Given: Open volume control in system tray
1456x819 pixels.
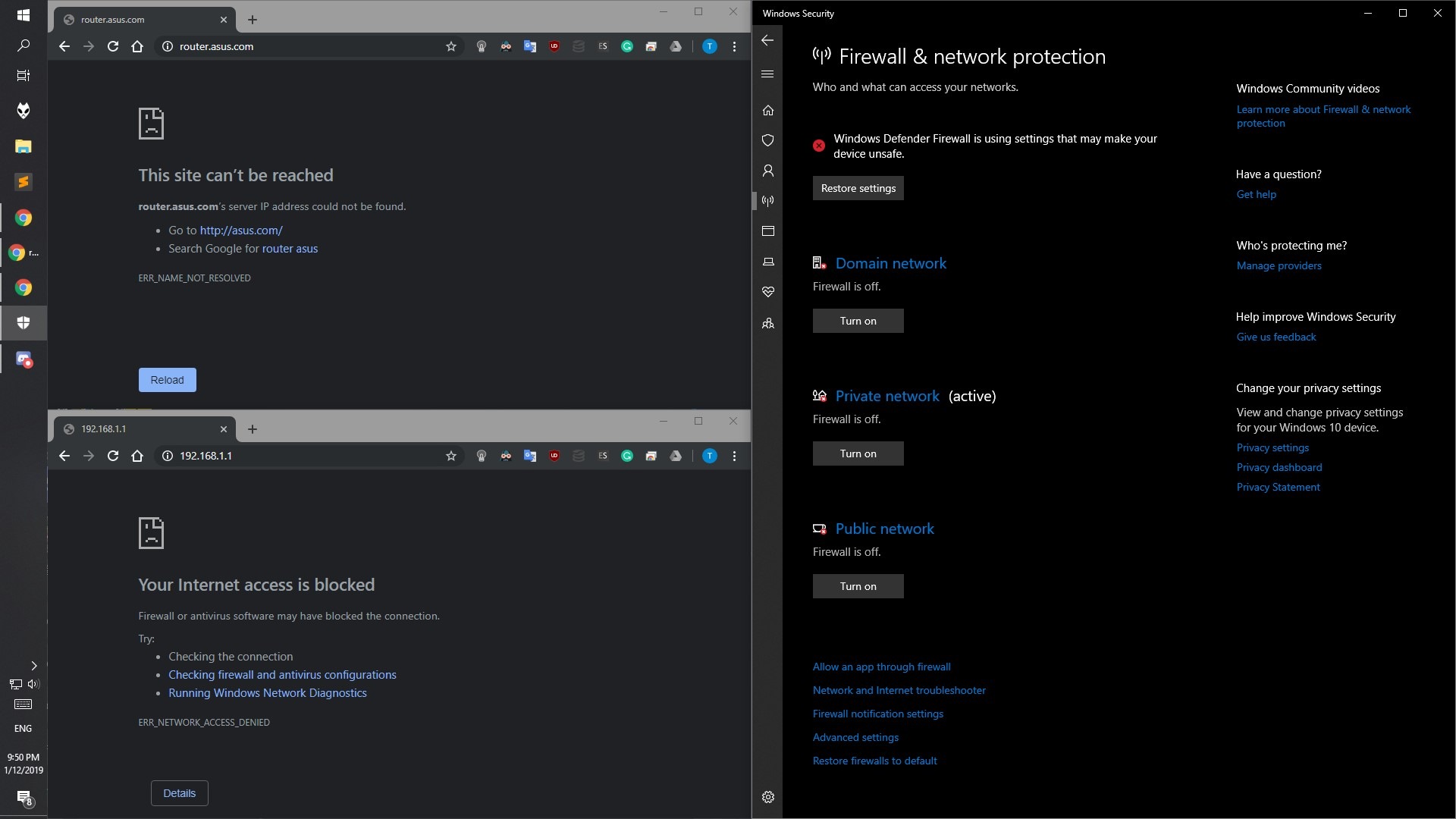Looking at the screenshot, I should (x=33, y=684).
